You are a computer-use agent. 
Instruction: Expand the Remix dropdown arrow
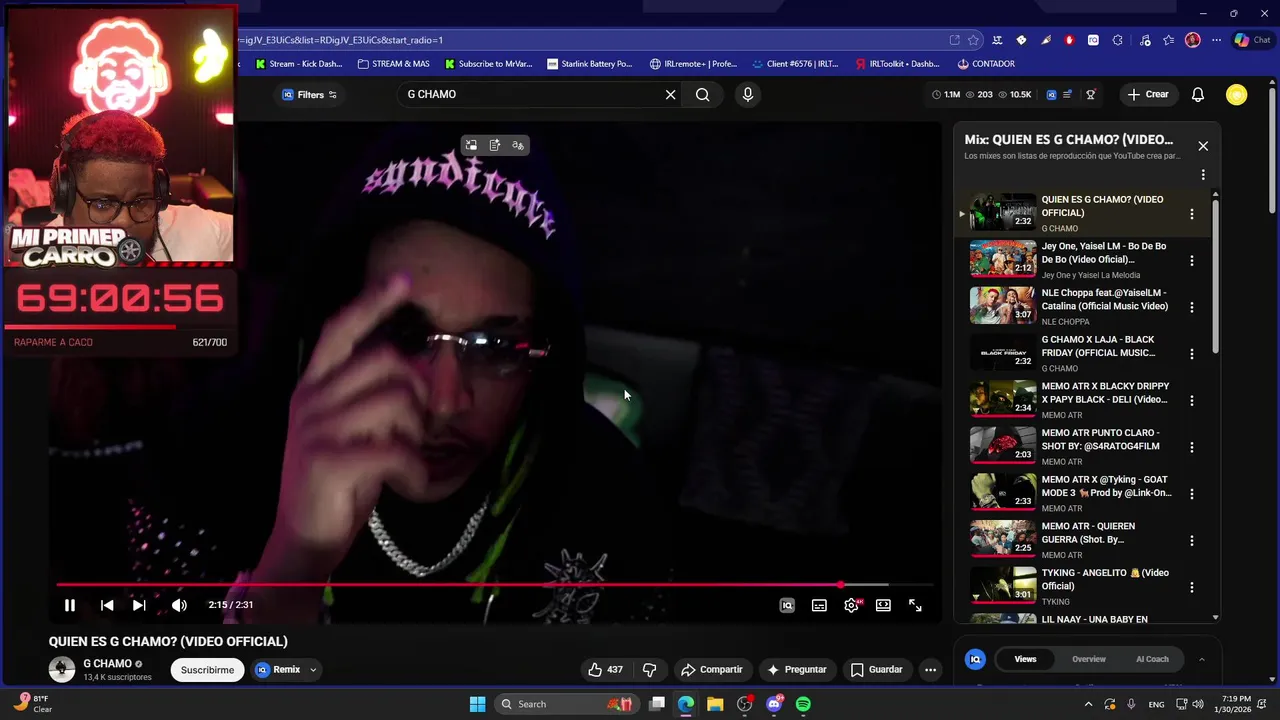(x=313, y=670)
